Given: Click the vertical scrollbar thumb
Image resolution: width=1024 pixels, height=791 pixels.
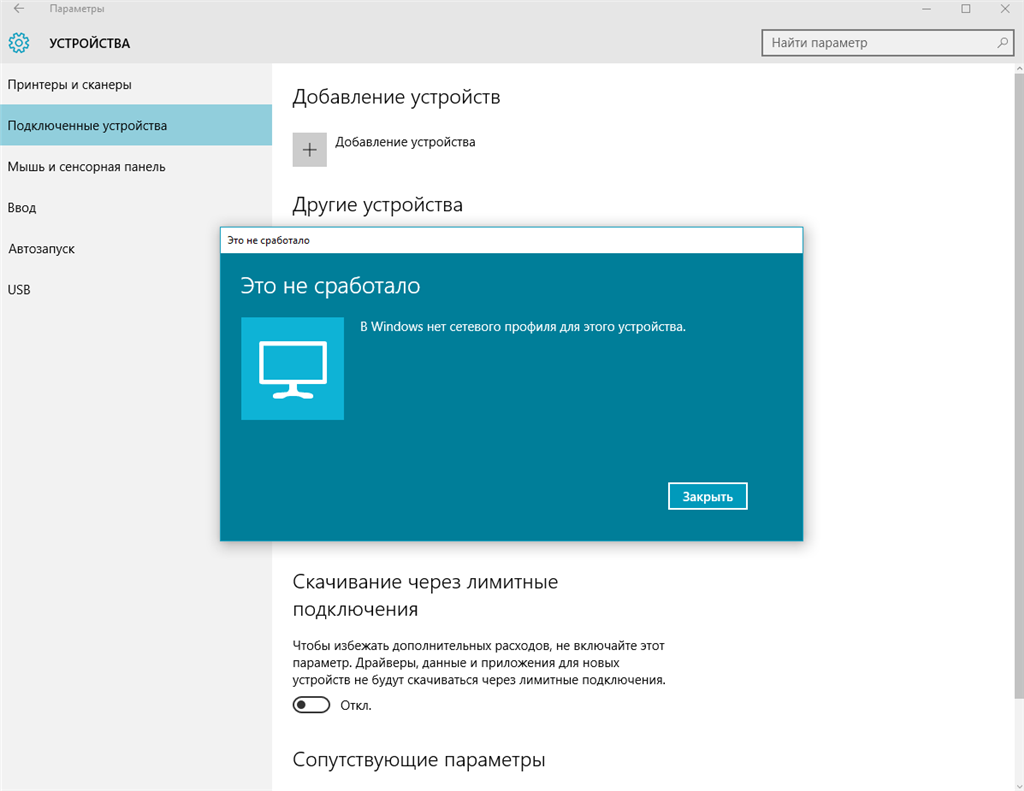Looking at the screenshot, I should click(1019, 385).
